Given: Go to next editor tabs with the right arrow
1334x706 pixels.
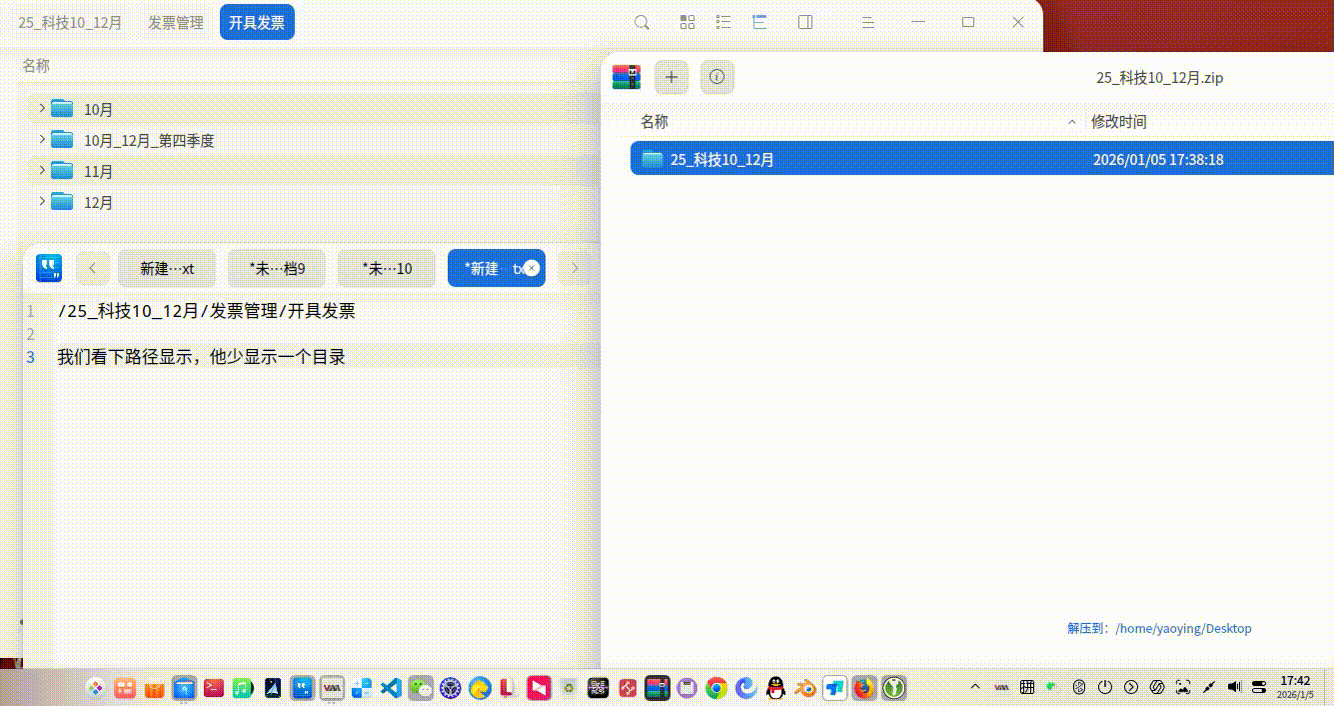Looking at the screenshot, I should pyautogui.click(x=574, y=268).
